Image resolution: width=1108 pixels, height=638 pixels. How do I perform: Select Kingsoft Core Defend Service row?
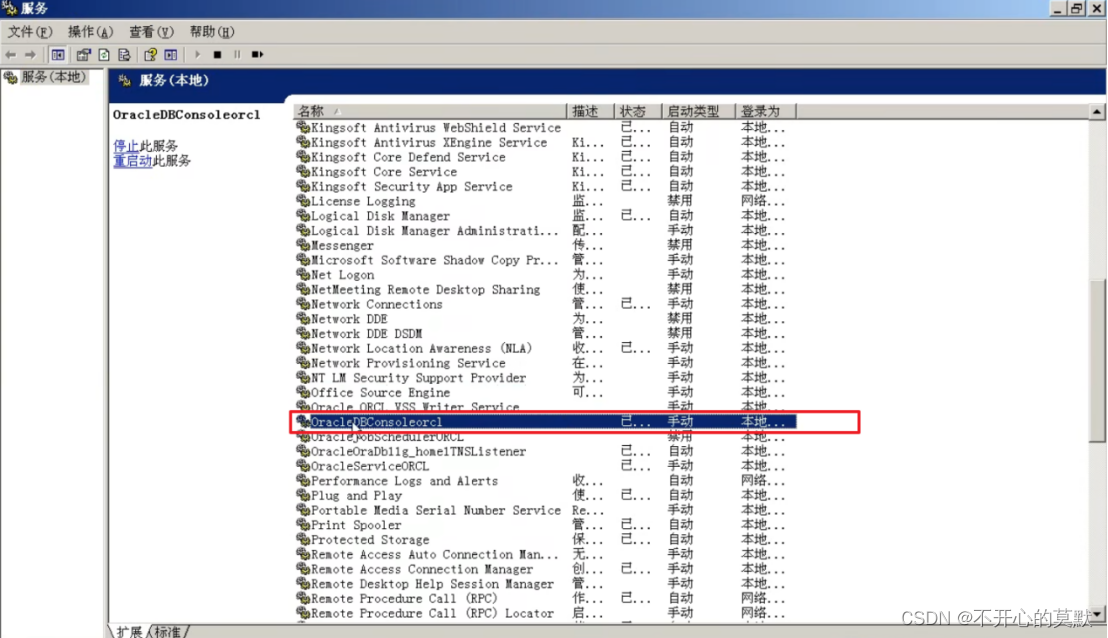point(545,157)
